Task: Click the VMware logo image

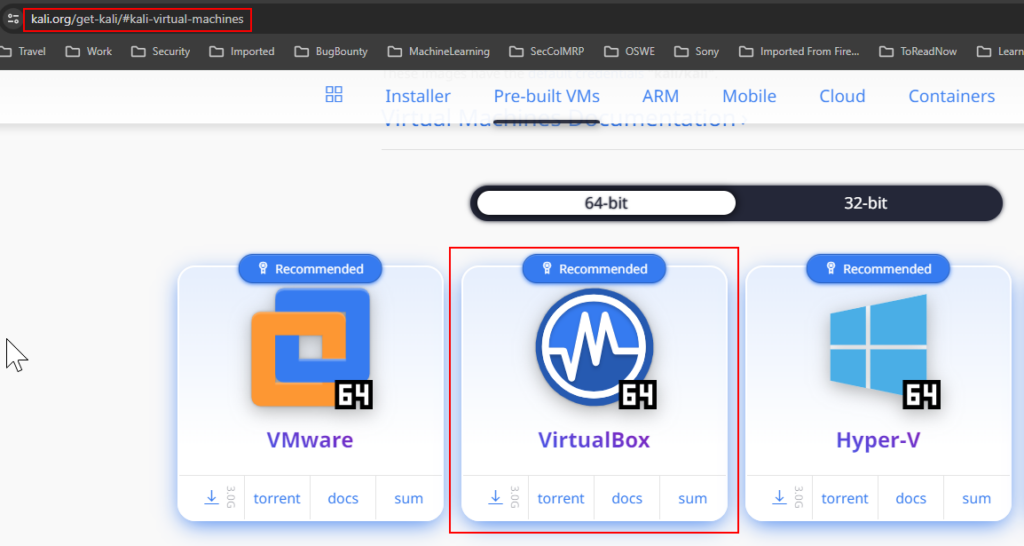Action: pos(311,349)
